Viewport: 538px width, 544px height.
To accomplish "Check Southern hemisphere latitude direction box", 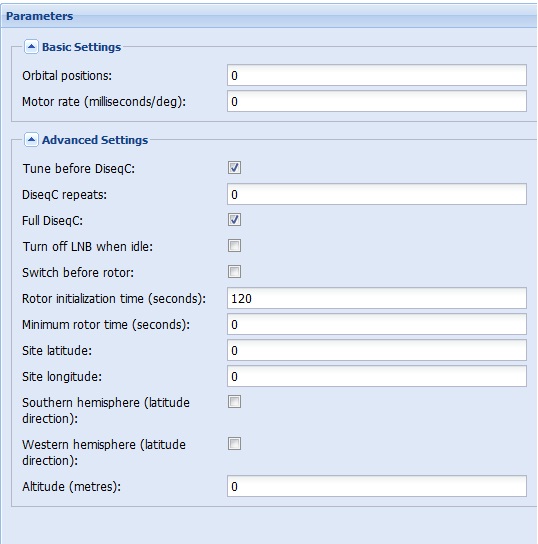I will pyautogui.click(x=234, y=402).
